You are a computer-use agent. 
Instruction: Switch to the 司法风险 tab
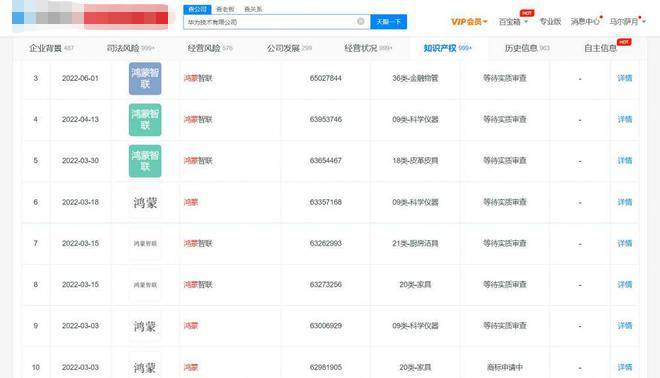130,48
